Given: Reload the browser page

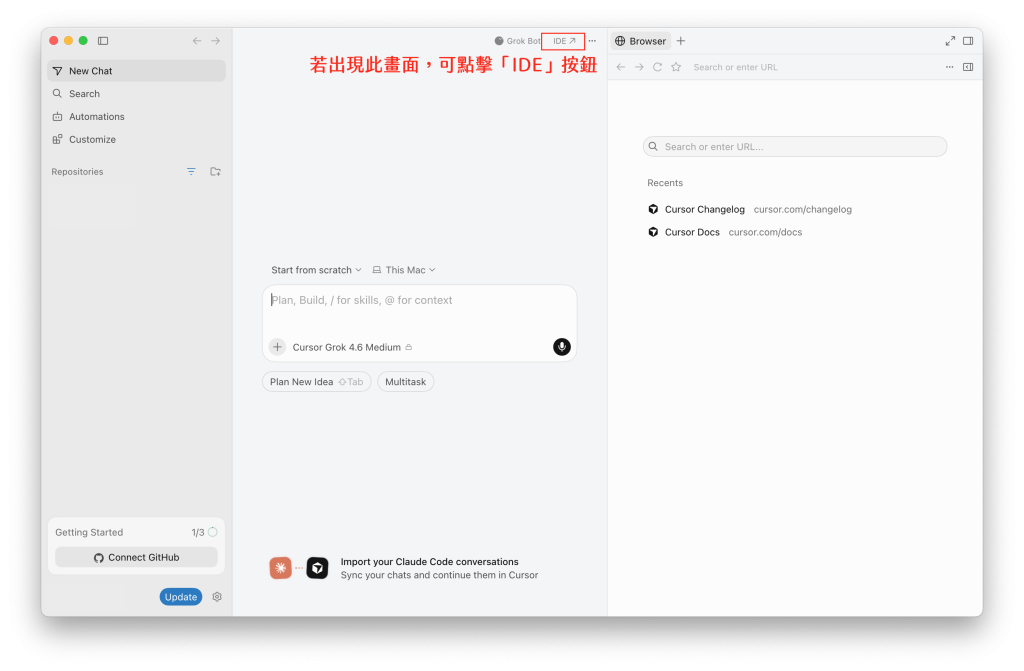Looking at the screenshot, I should [x=658, y=67].
